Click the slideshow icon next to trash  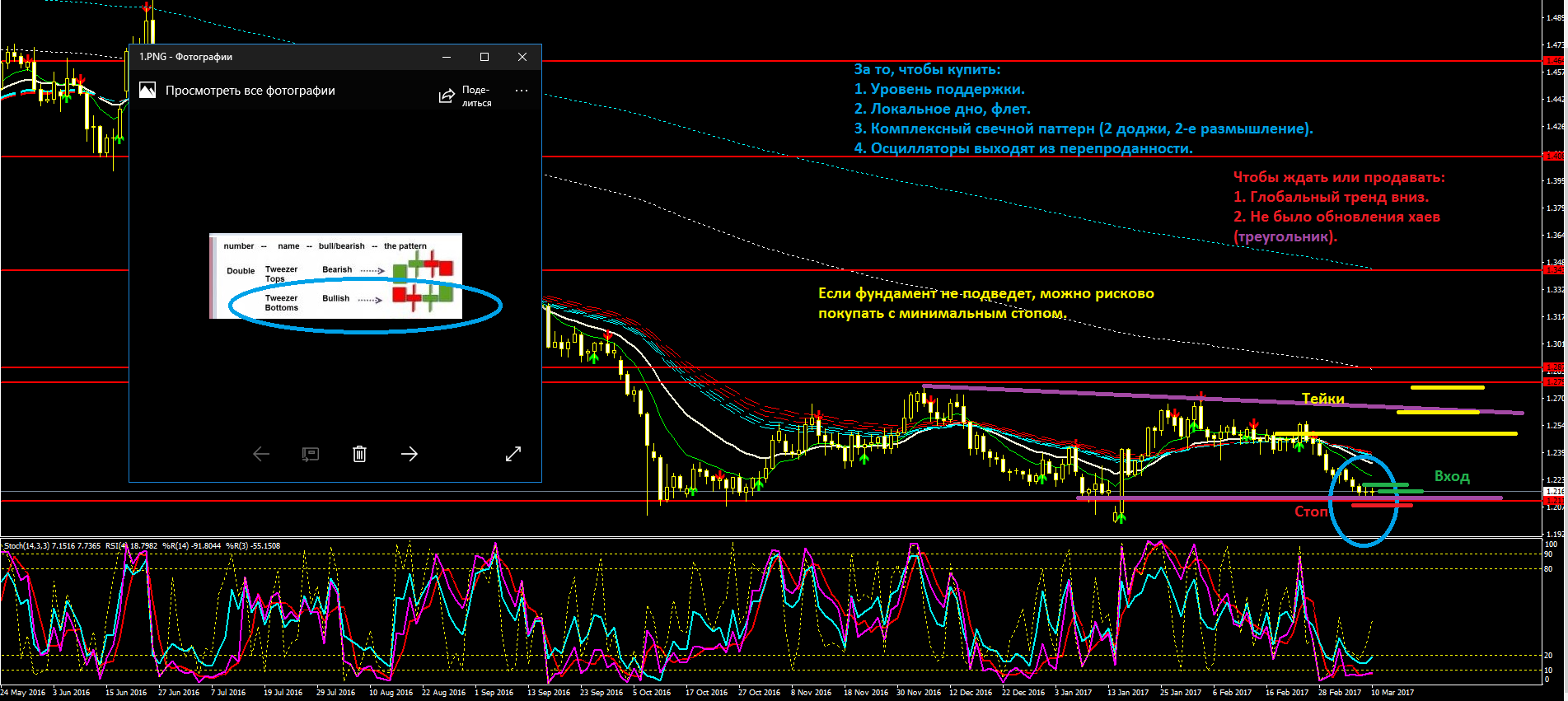click(311, 454)
